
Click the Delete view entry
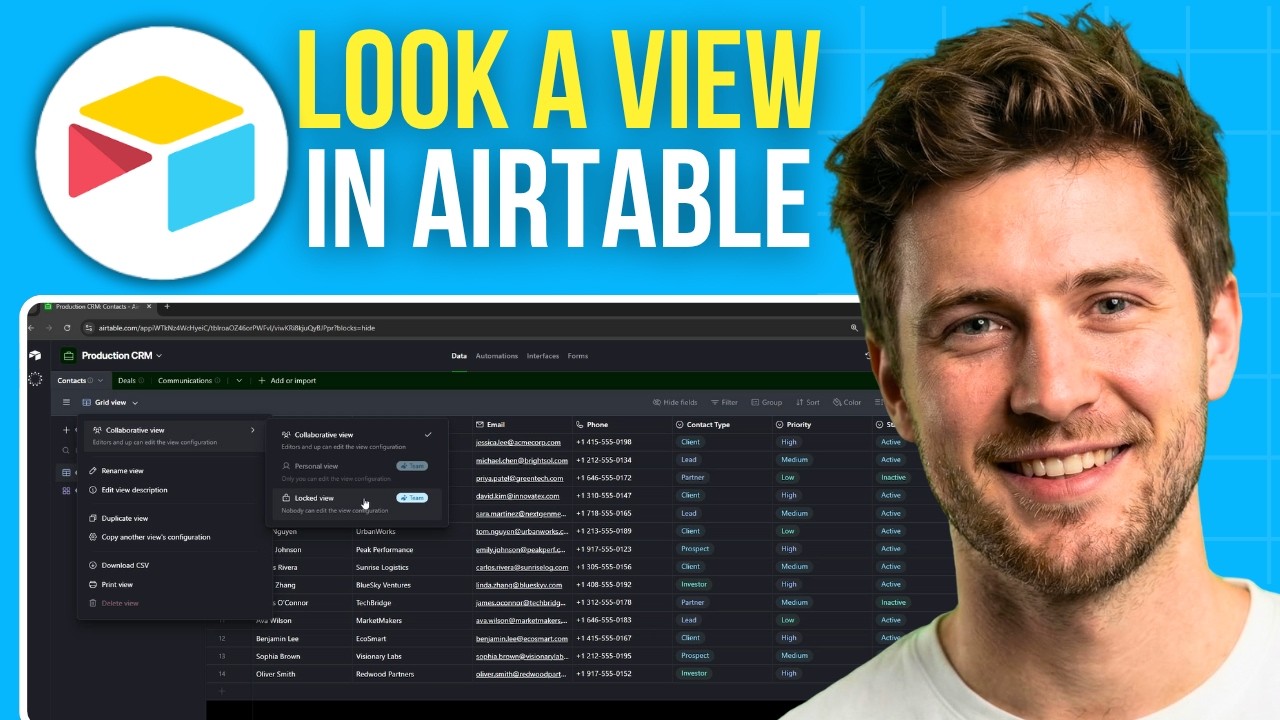119,603
